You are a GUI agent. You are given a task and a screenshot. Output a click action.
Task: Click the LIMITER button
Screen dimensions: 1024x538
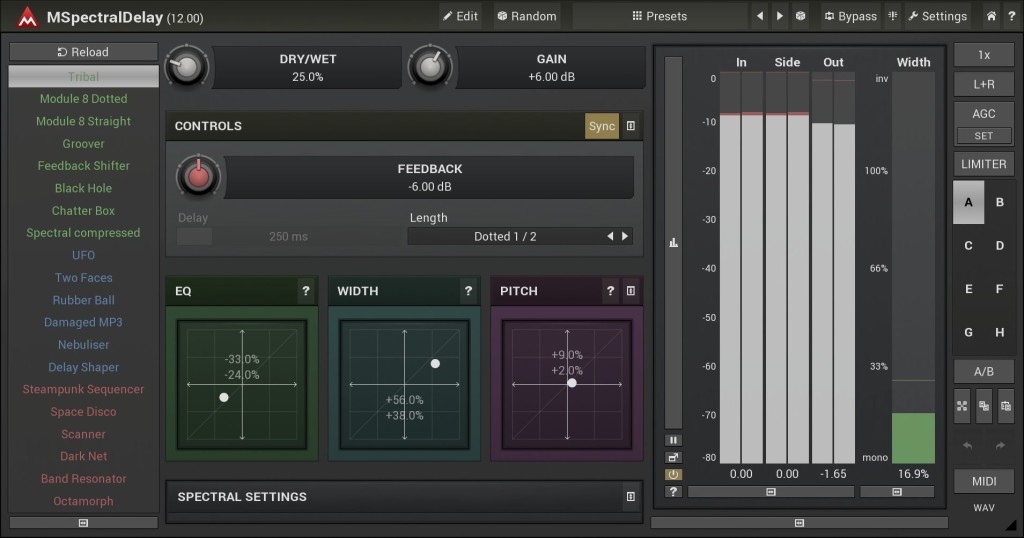coord(983,164)
